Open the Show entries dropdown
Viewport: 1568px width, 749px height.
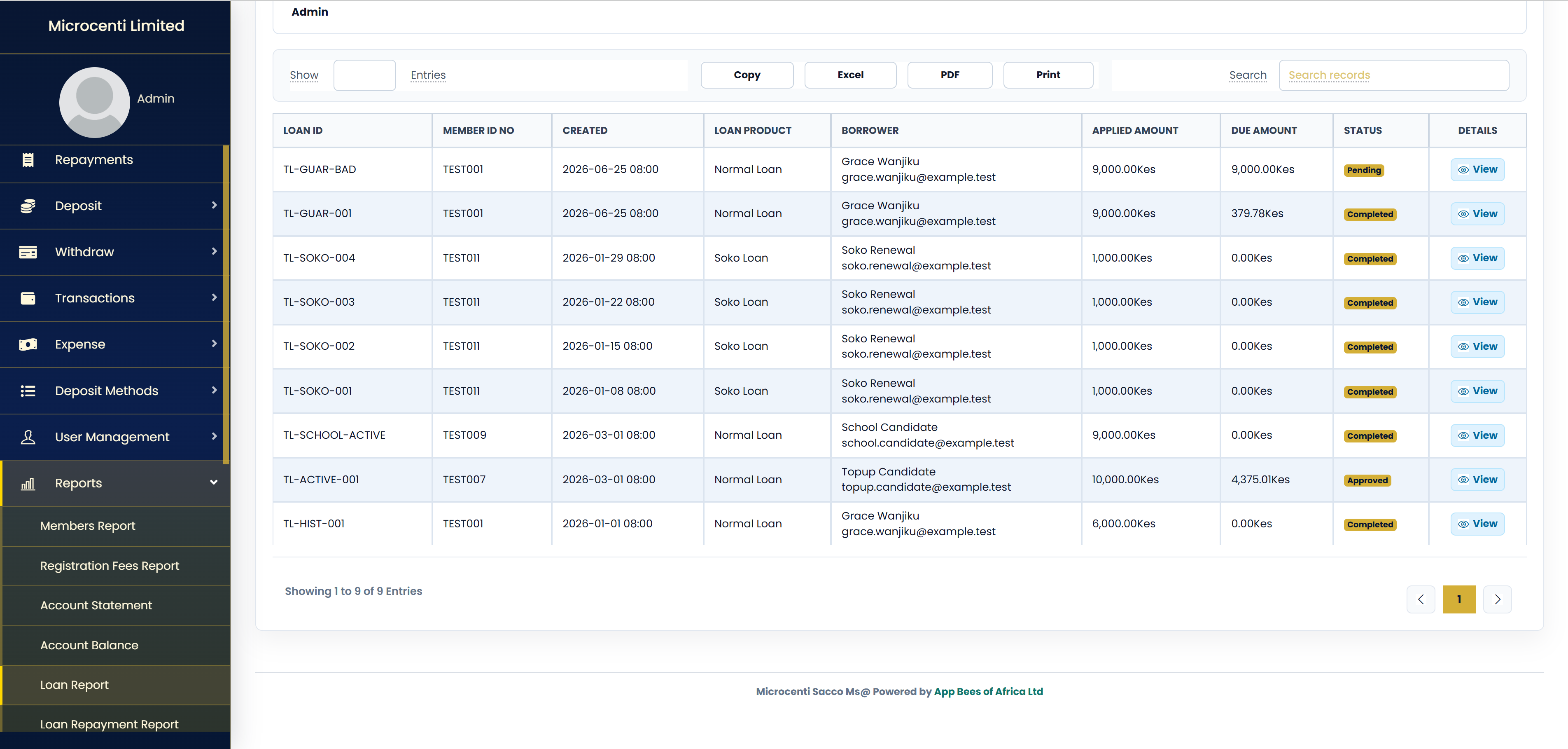364,75
